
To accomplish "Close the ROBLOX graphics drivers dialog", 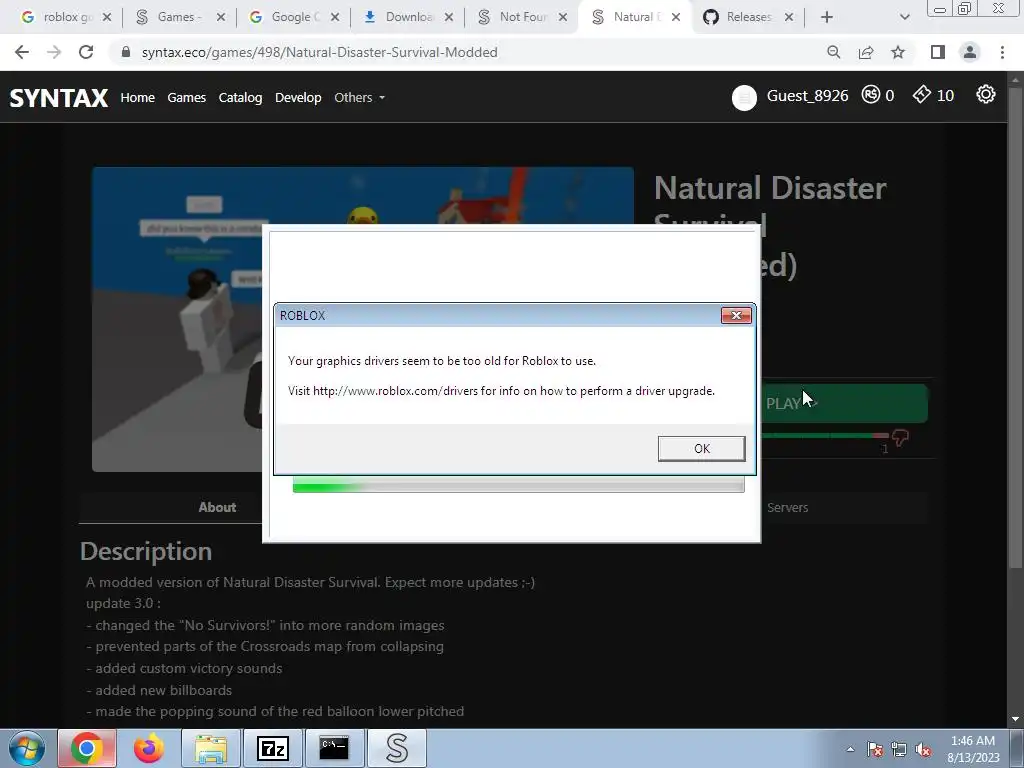I will (736, 315).
